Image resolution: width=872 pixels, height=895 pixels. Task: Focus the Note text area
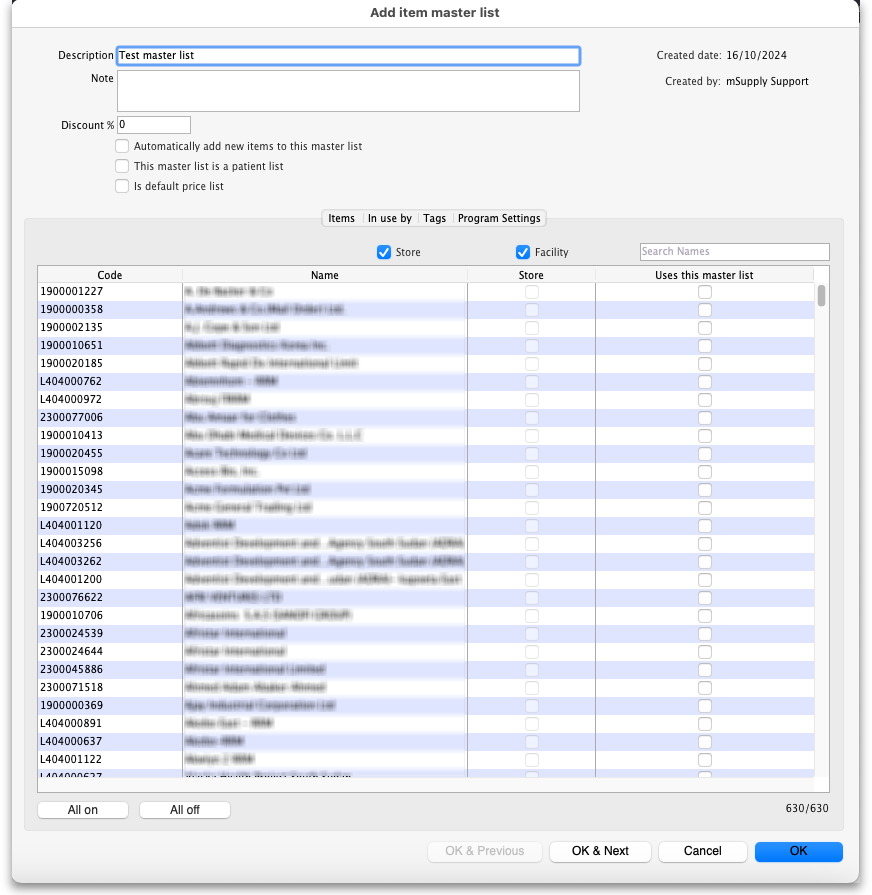pyautogui.click(x=348, y=90)
